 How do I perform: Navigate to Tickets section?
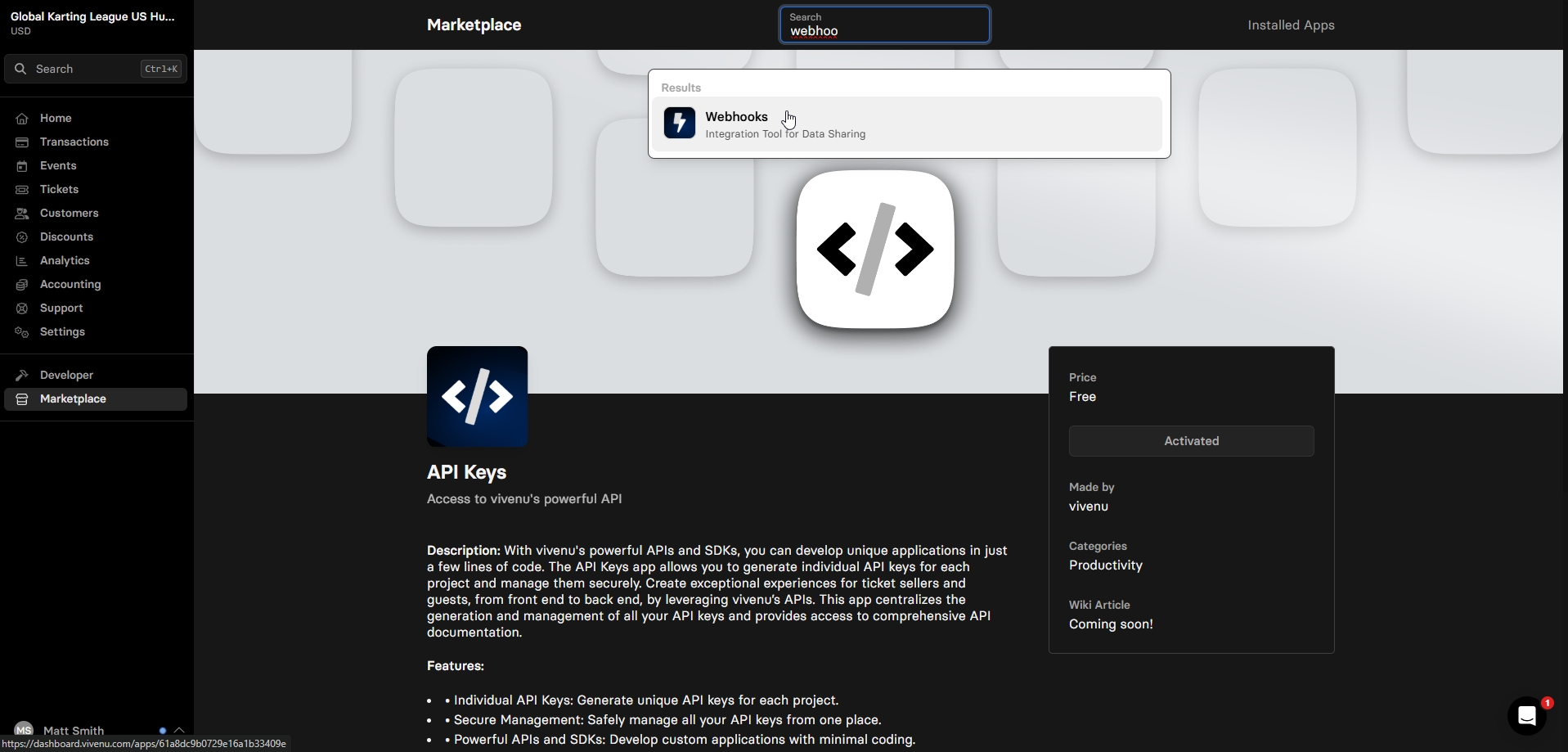(96, 190)
